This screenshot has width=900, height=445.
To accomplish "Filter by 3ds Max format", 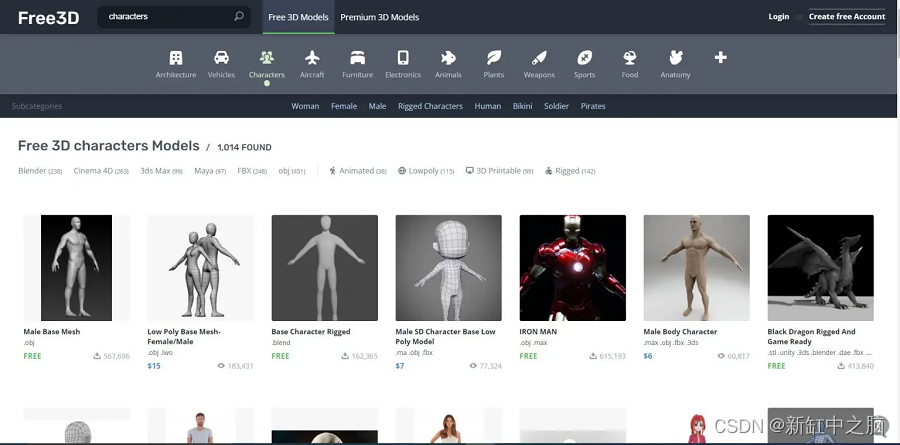I will click(x=161, y=171).
